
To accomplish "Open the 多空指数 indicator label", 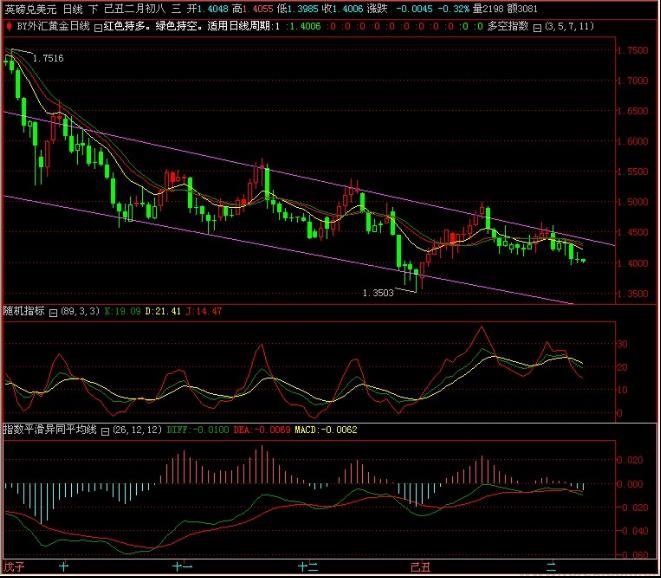I will (x=508, y=26).
